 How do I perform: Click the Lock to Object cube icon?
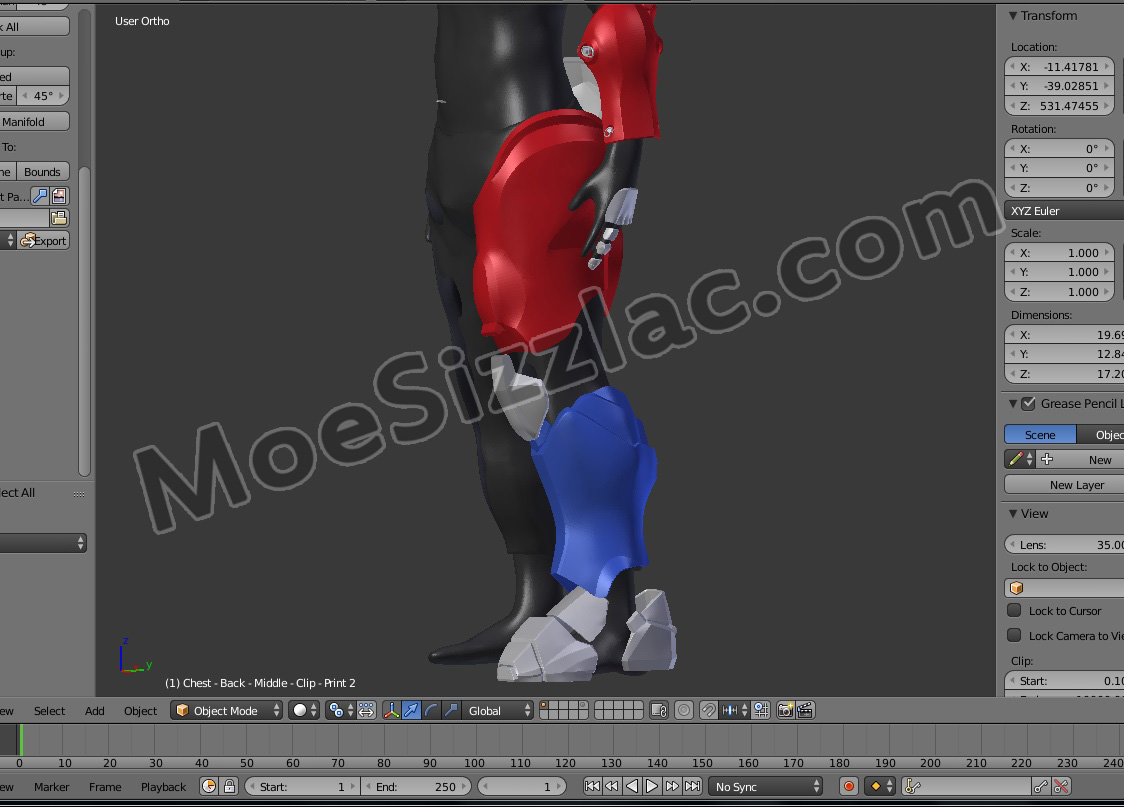1016,588
